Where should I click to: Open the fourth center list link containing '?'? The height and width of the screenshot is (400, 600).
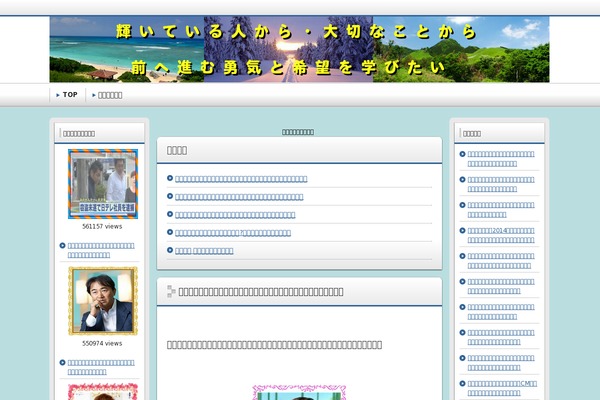tap(233, 232)
